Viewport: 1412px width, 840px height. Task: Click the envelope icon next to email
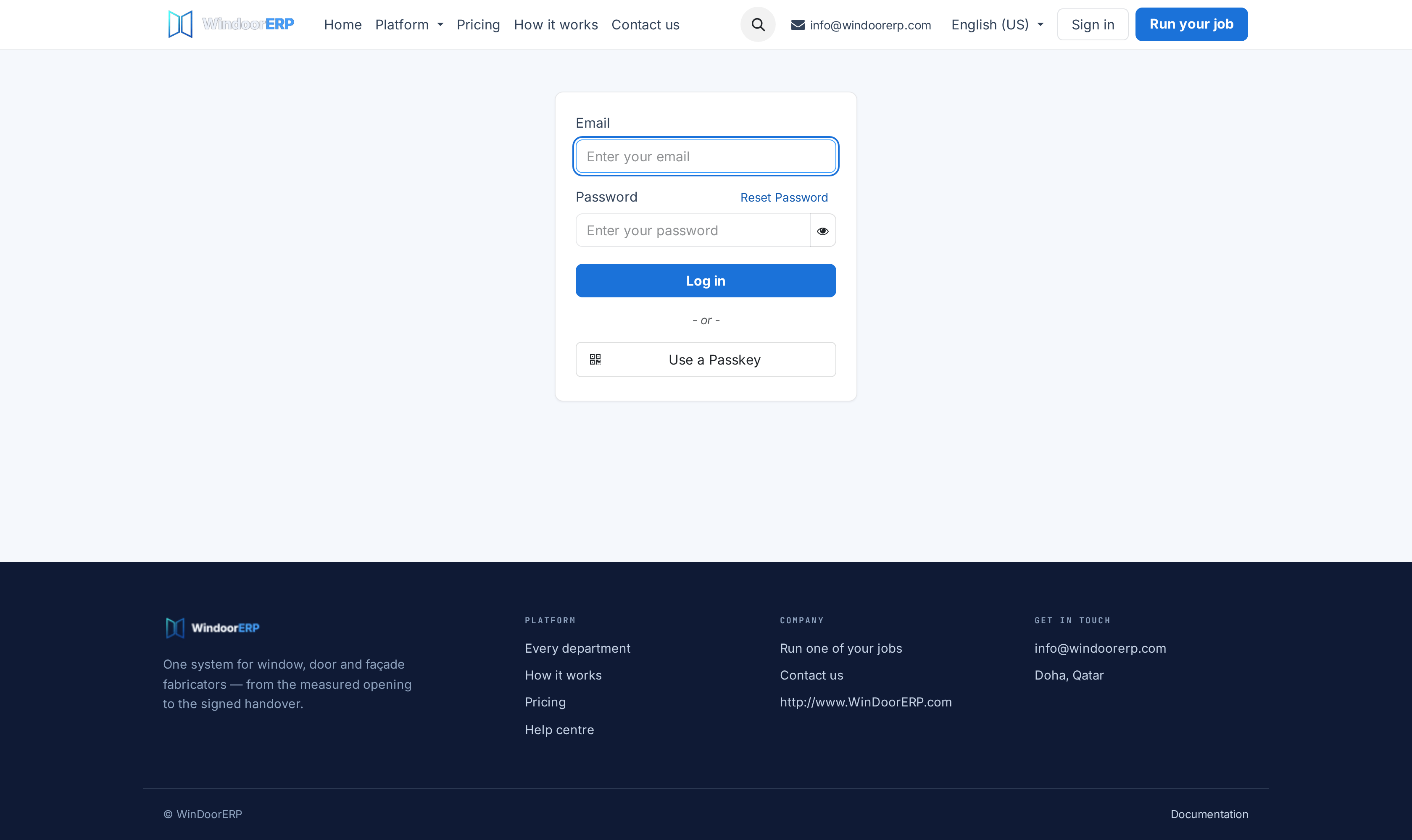(798, 25)
